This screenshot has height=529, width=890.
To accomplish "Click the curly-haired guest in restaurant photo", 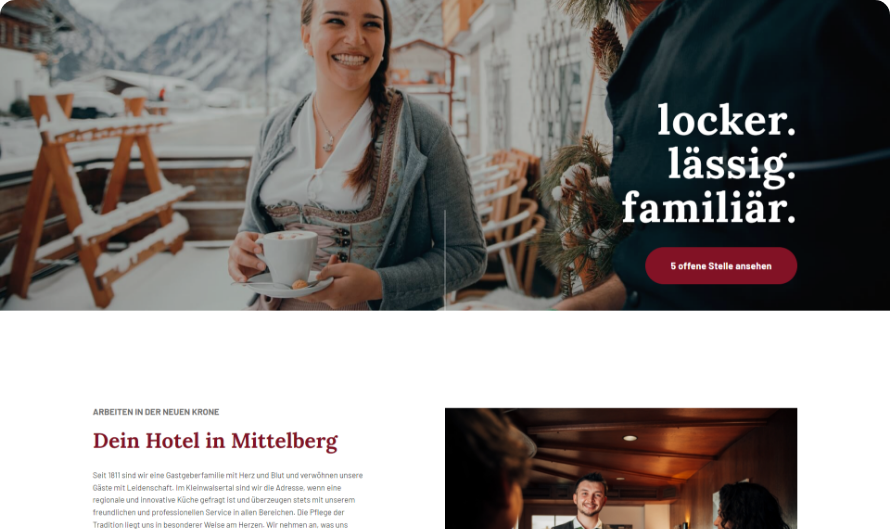I will (x=751, y=506).
